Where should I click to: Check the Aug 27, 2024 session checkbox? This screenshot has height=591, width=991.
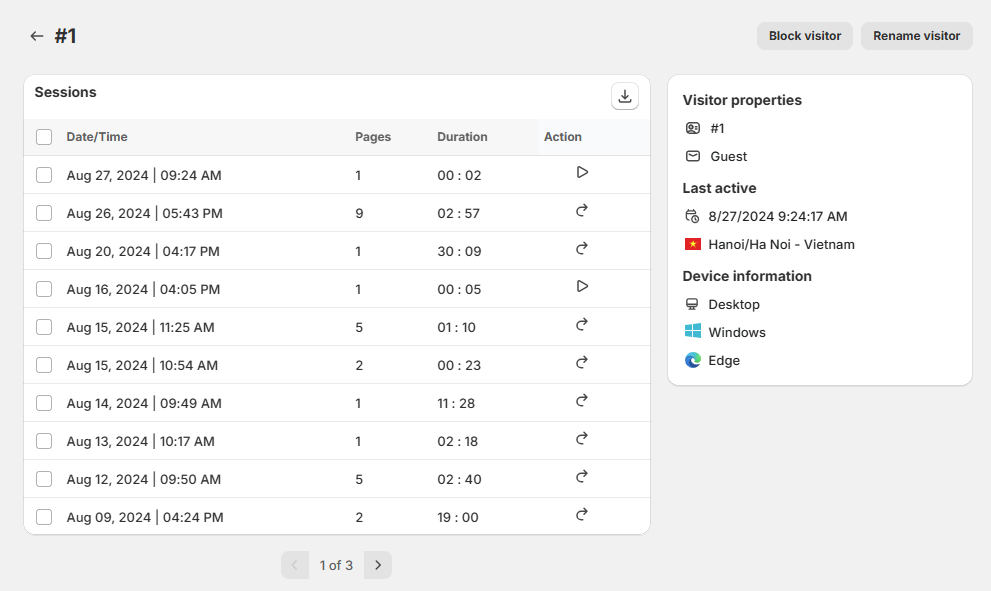44,175
